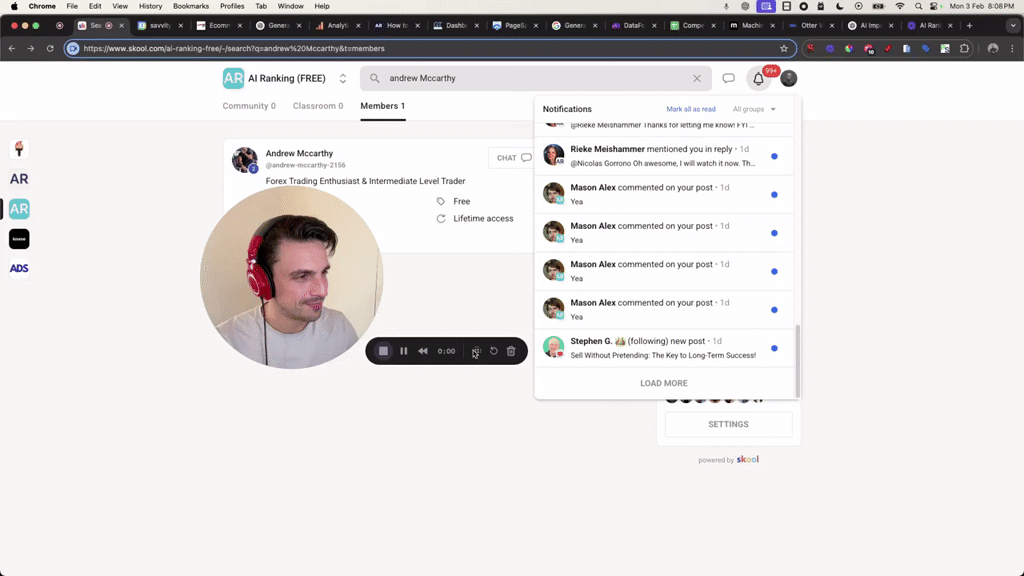This screenshot has width=1024, height=576.
Task: Open the ADS community from sidebar
Action: (x=19, y=268)
